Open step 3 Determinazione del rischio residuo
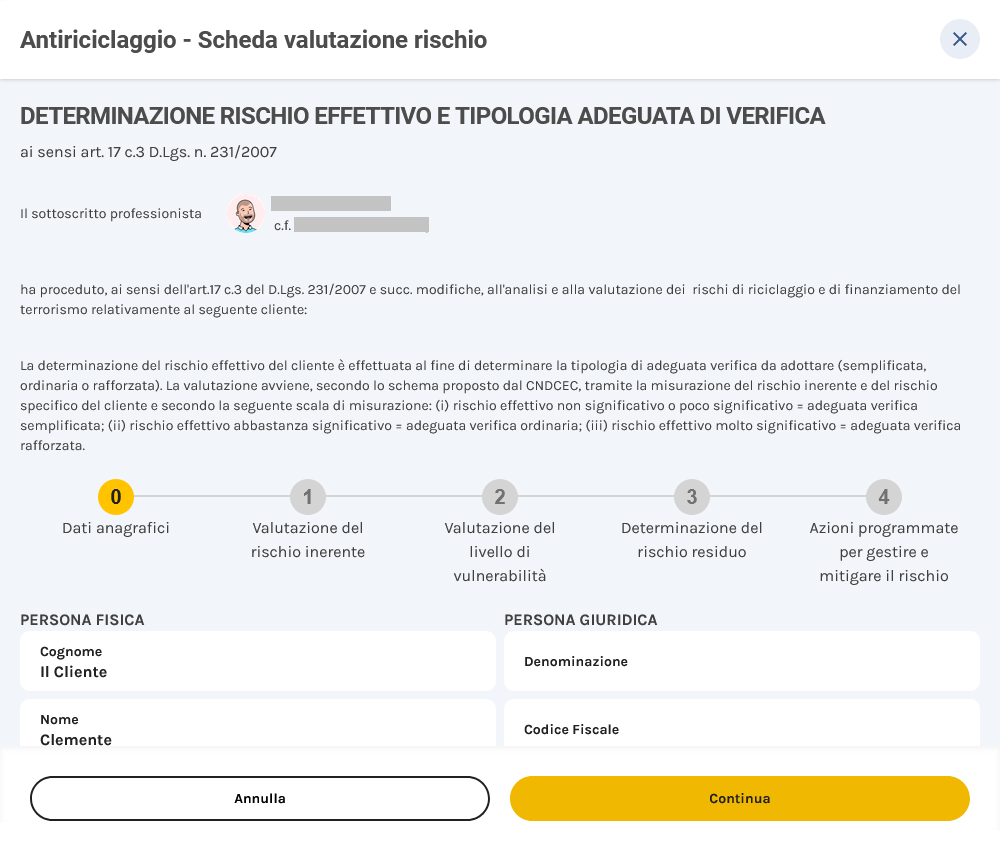1000x848 pixels. click(691, 497)
